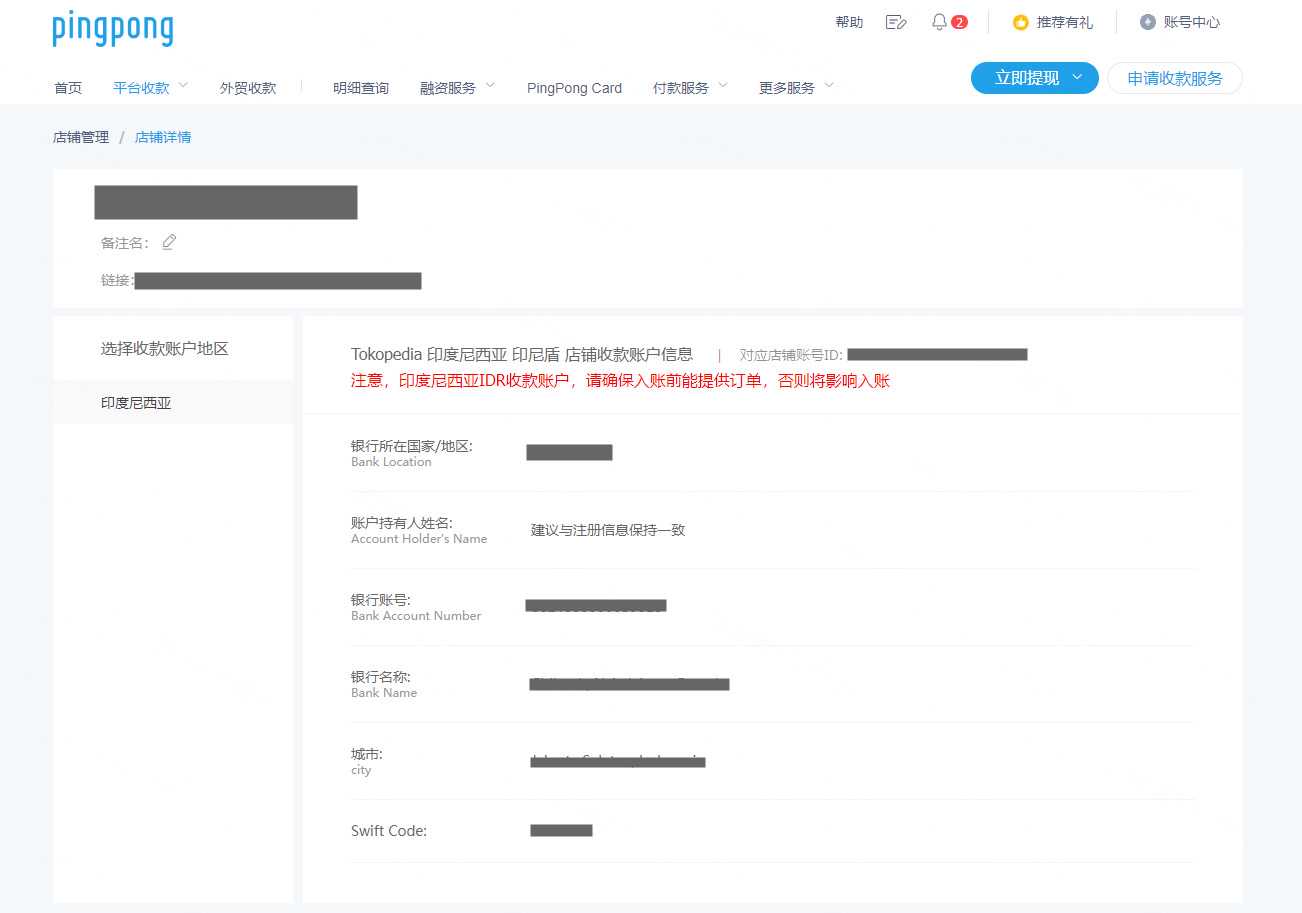Click 银行所在国家/地区 Bank Location label
Screen dimensions: 1302x913
tap(411, 453)
